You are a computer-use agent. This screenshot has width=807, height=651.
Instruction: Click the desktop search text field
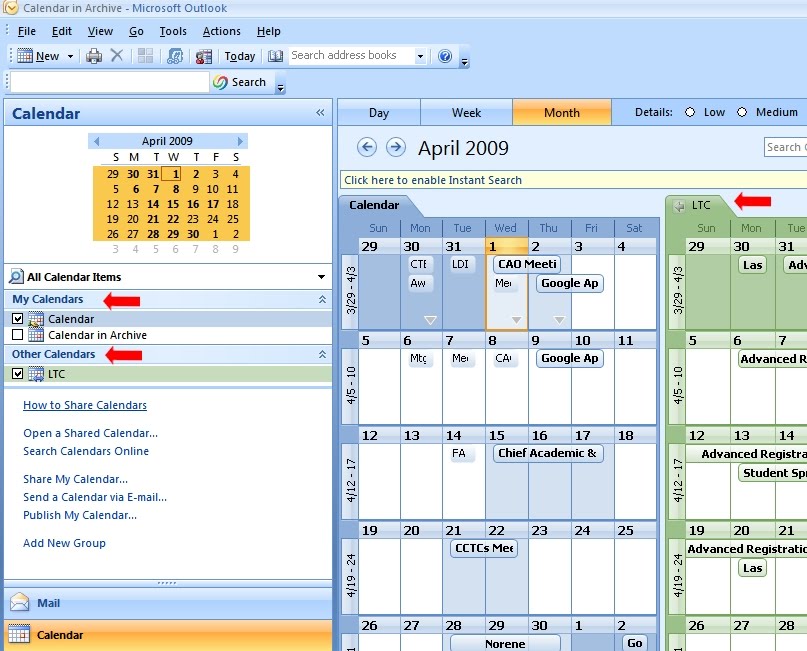pos(110,82)
